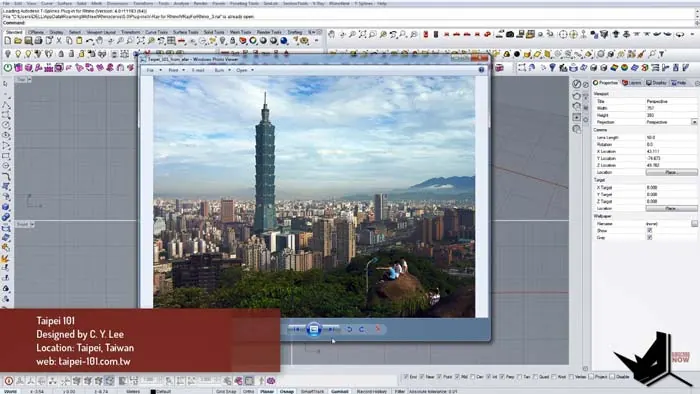Viewport: 700px width, 394px height.
Task: Select the Point tool in left sidebar
Action: tap(6, 94)
